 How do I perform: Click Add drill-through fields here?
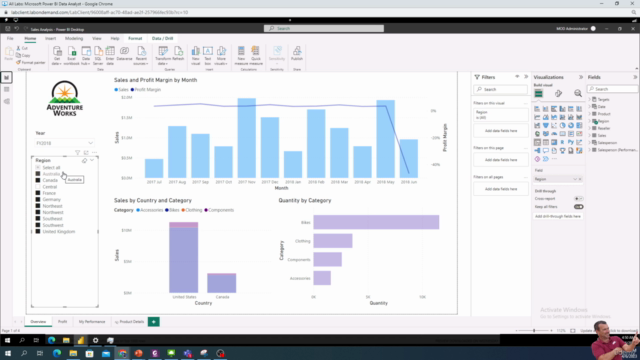(x=558, y=216)
